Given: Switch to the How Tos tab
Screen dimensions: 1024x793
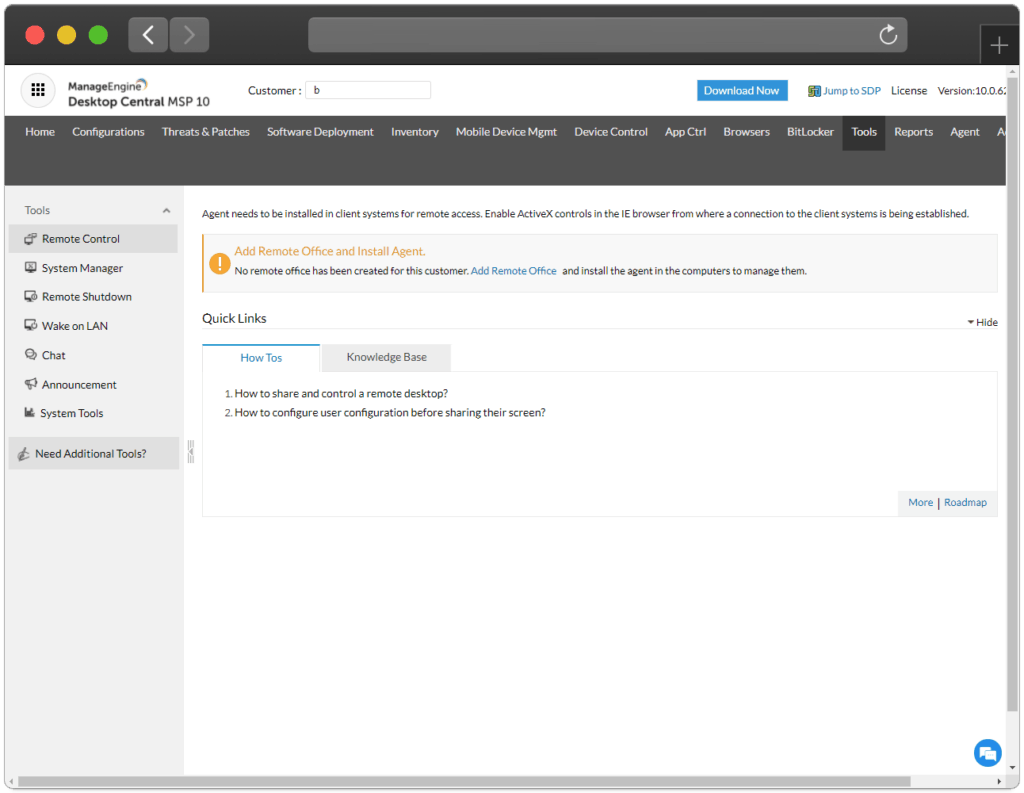Looking at the screenshot, I should point(261,358).
